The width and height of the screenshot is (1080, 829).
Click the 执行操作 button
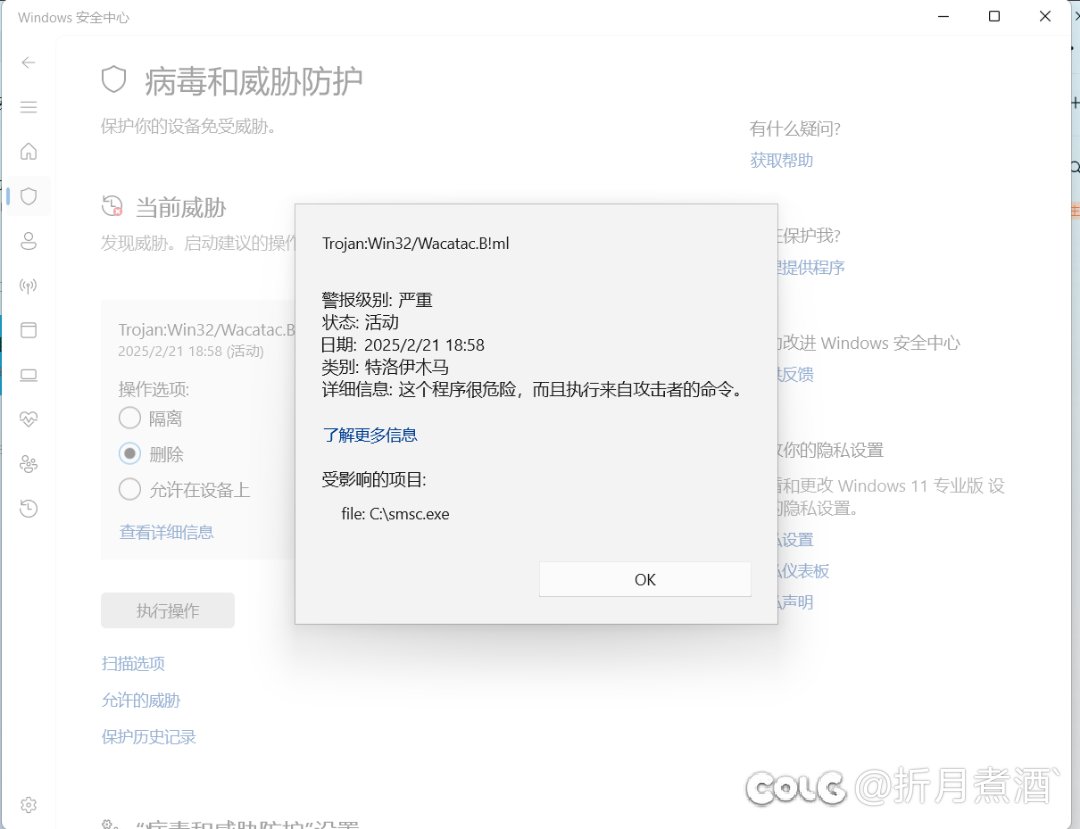coord(167,611)
